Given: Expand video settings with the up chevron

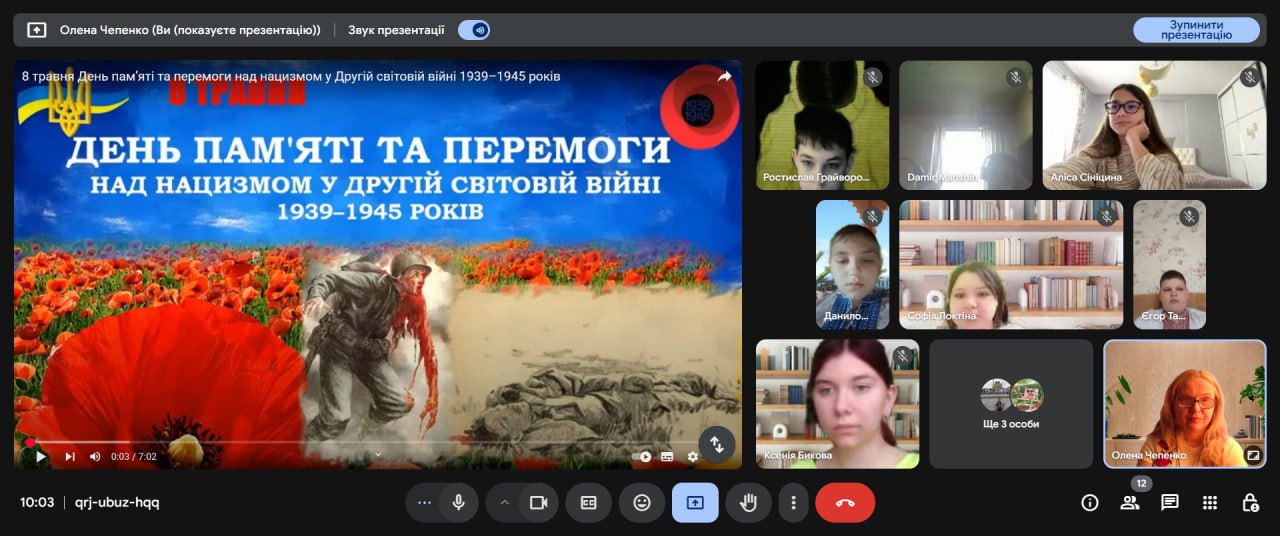Looking at the screenshot, I should tap(504, 503).
